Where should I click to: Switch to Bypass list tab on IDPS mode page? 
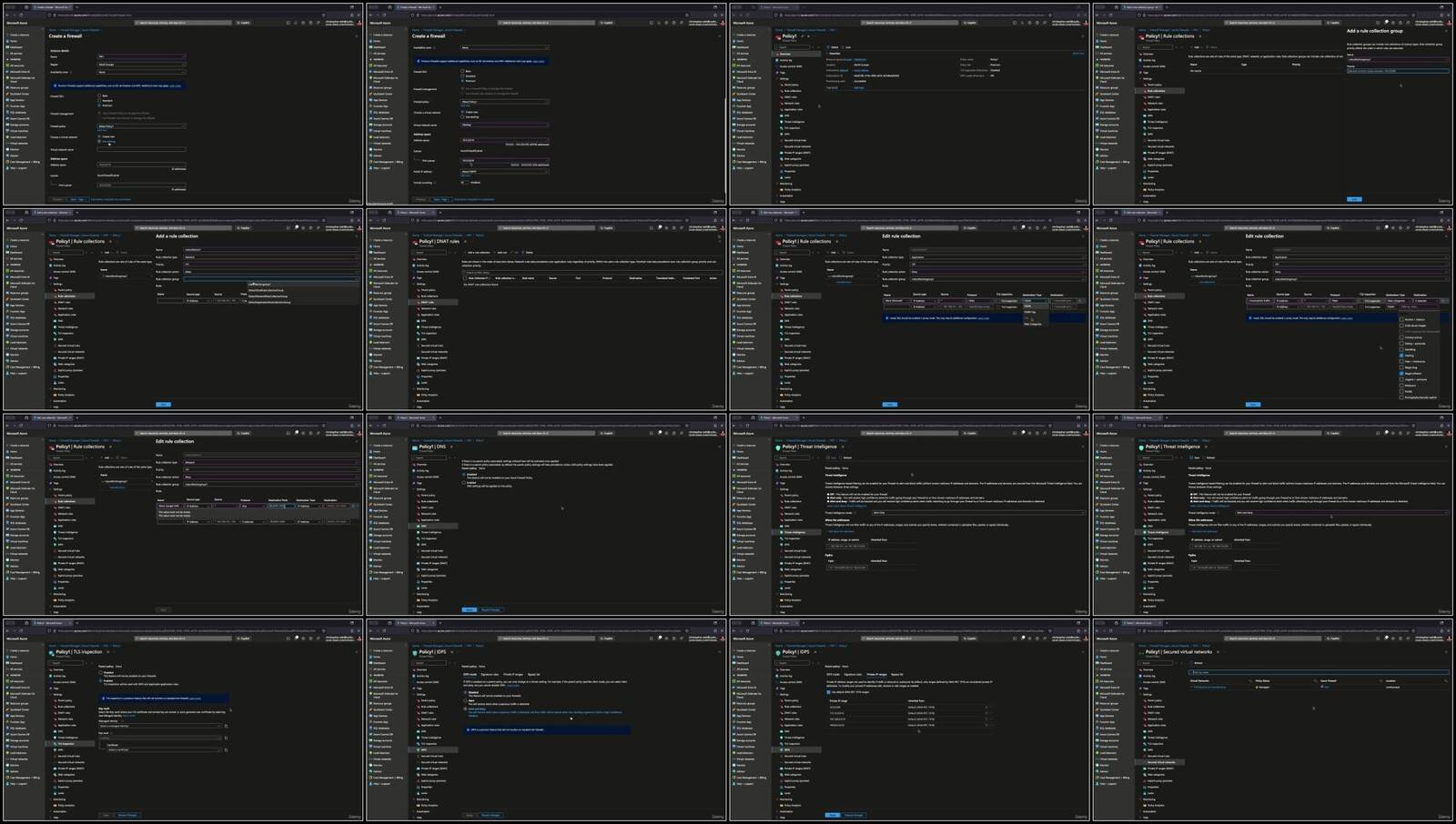click(x=533, y=674)
